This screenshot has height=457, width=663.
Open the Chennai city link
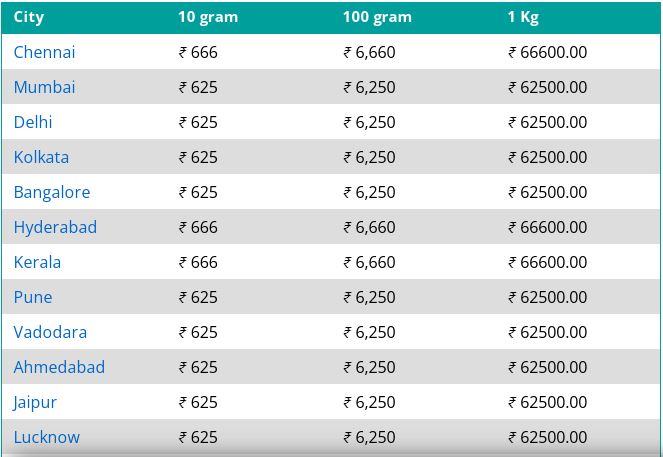(44, 52)
